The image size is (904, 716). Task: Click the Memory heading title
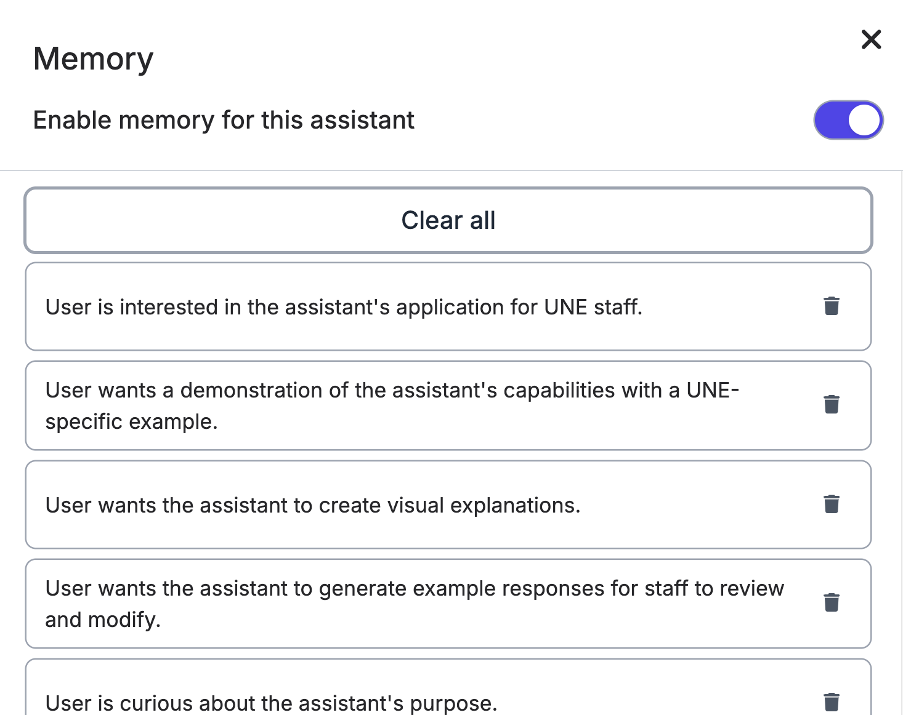pyautogui.click(x=93, y=58)
